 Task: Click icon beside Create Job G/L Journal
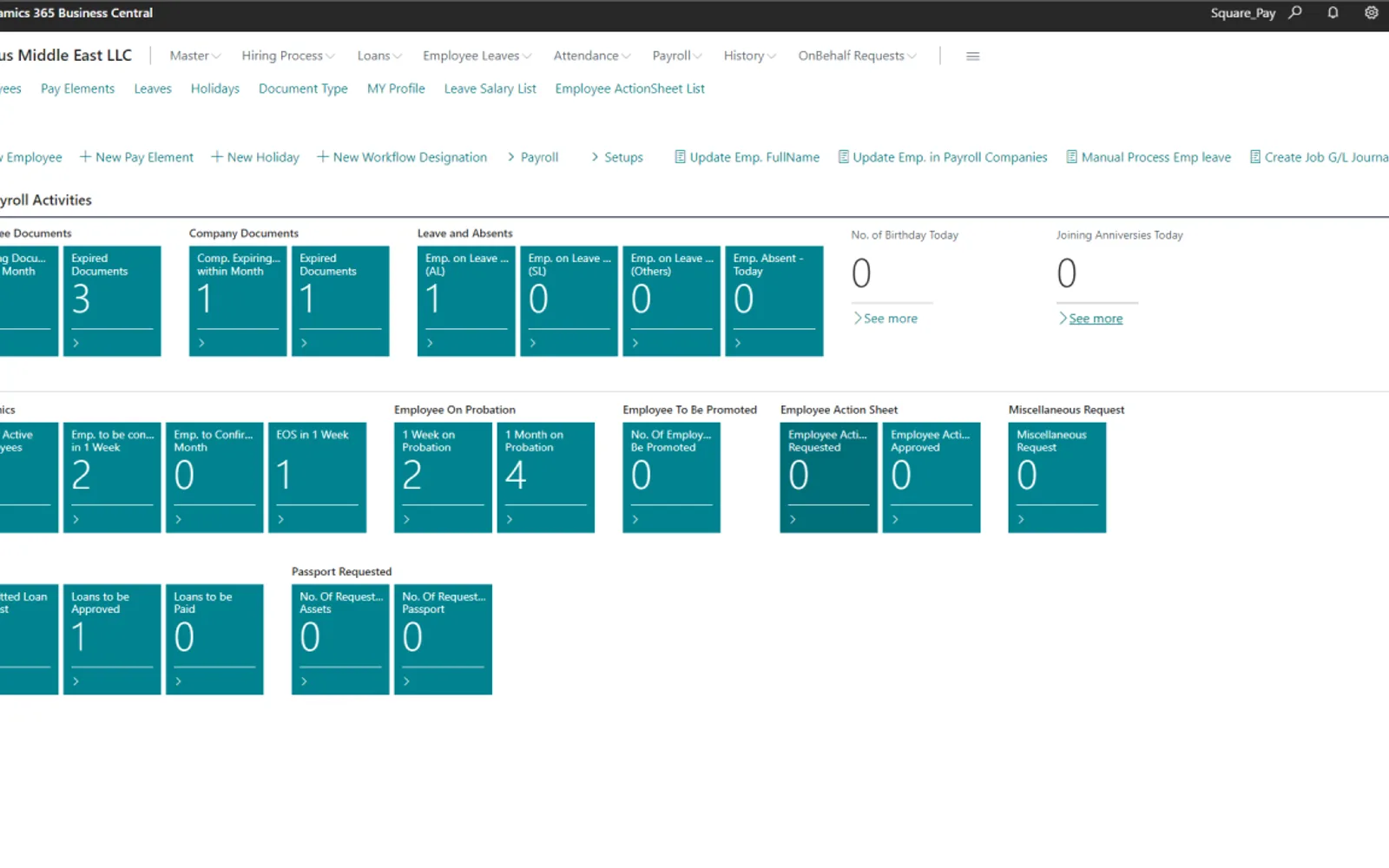[x=1255, y=157]
